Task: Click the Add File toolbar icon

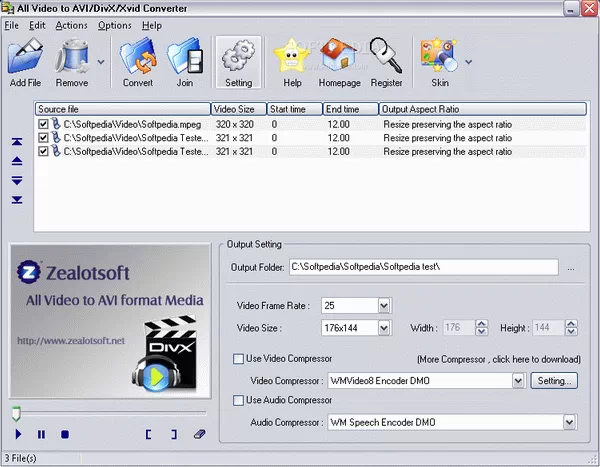Action: click(25, 57)
